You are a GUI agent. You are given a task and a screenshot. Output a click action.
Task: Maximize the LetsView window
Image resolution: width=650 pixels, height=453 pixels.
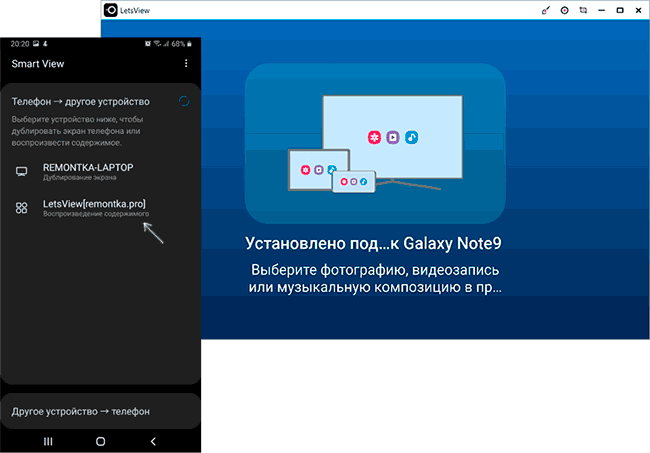click(x=620, y=10)
